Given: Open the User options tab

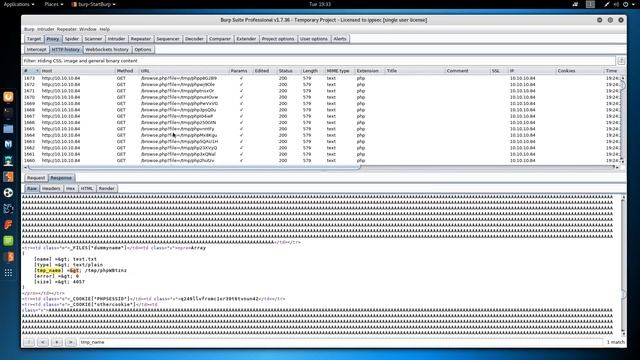Looking at the screenshot, I should coord(313,39).
